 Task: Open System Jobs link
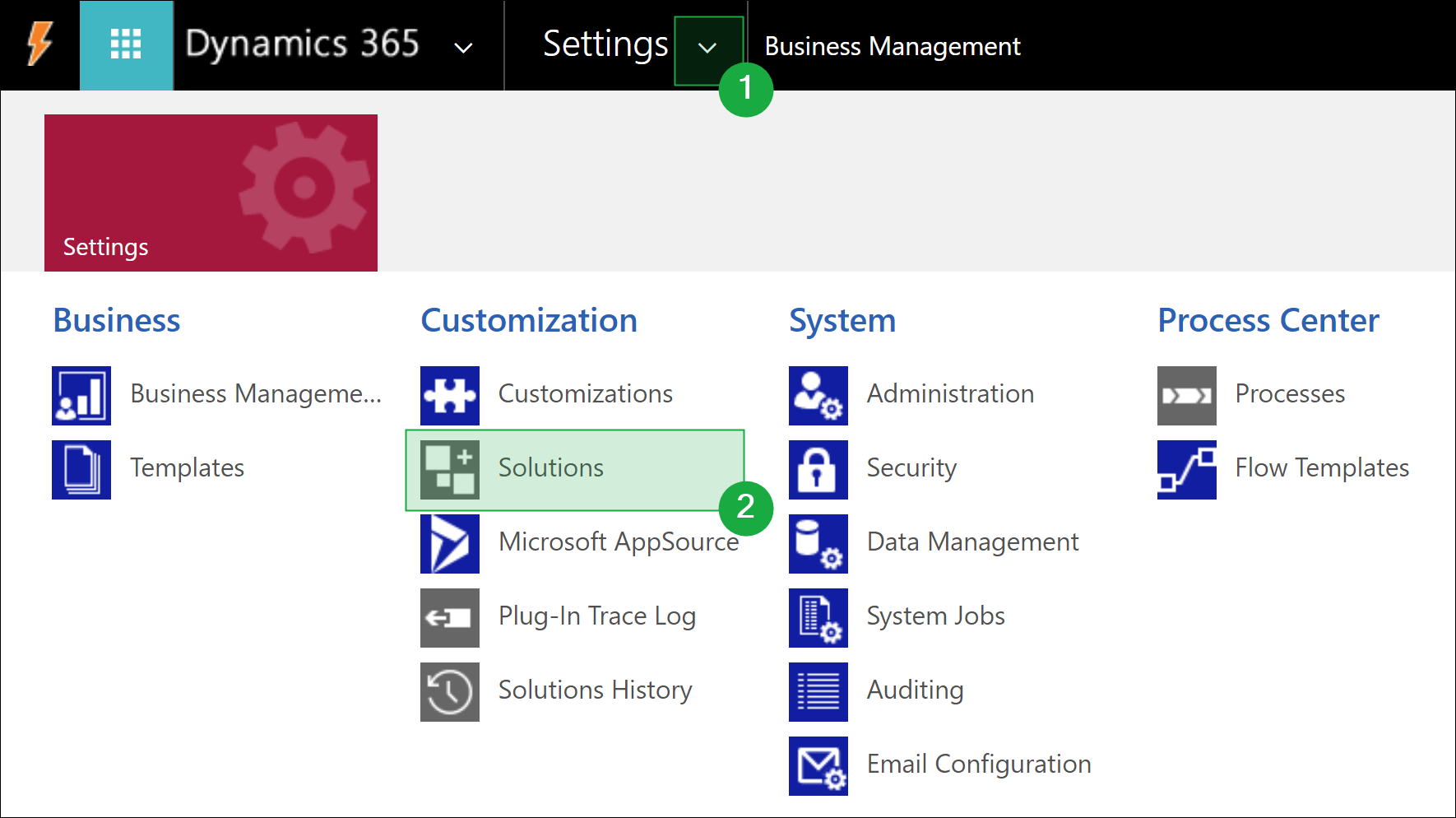pyautogui.click(x=936, y=616)
